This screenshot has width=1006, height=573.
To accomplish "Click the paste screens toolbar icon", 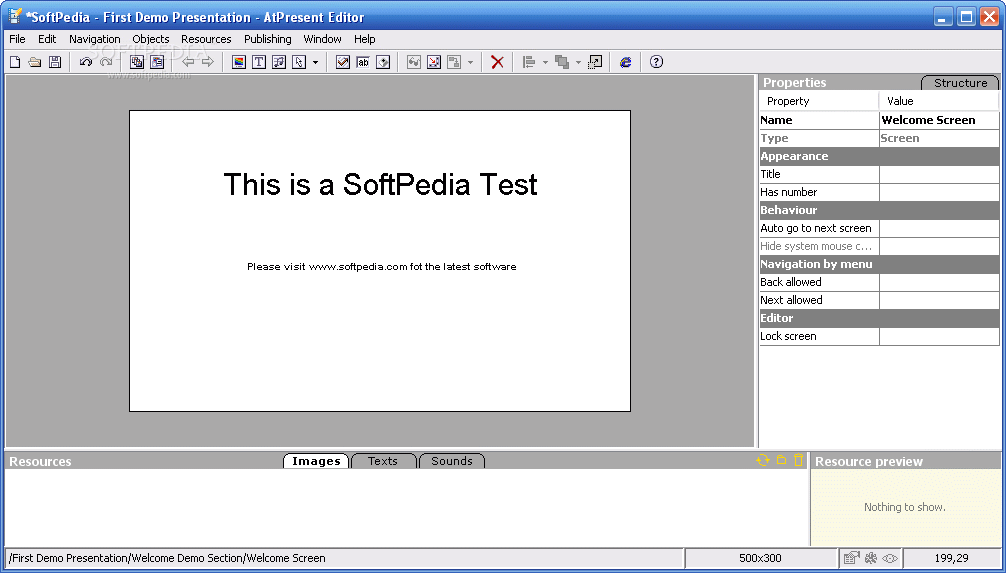I will click(x=157, y=62).
